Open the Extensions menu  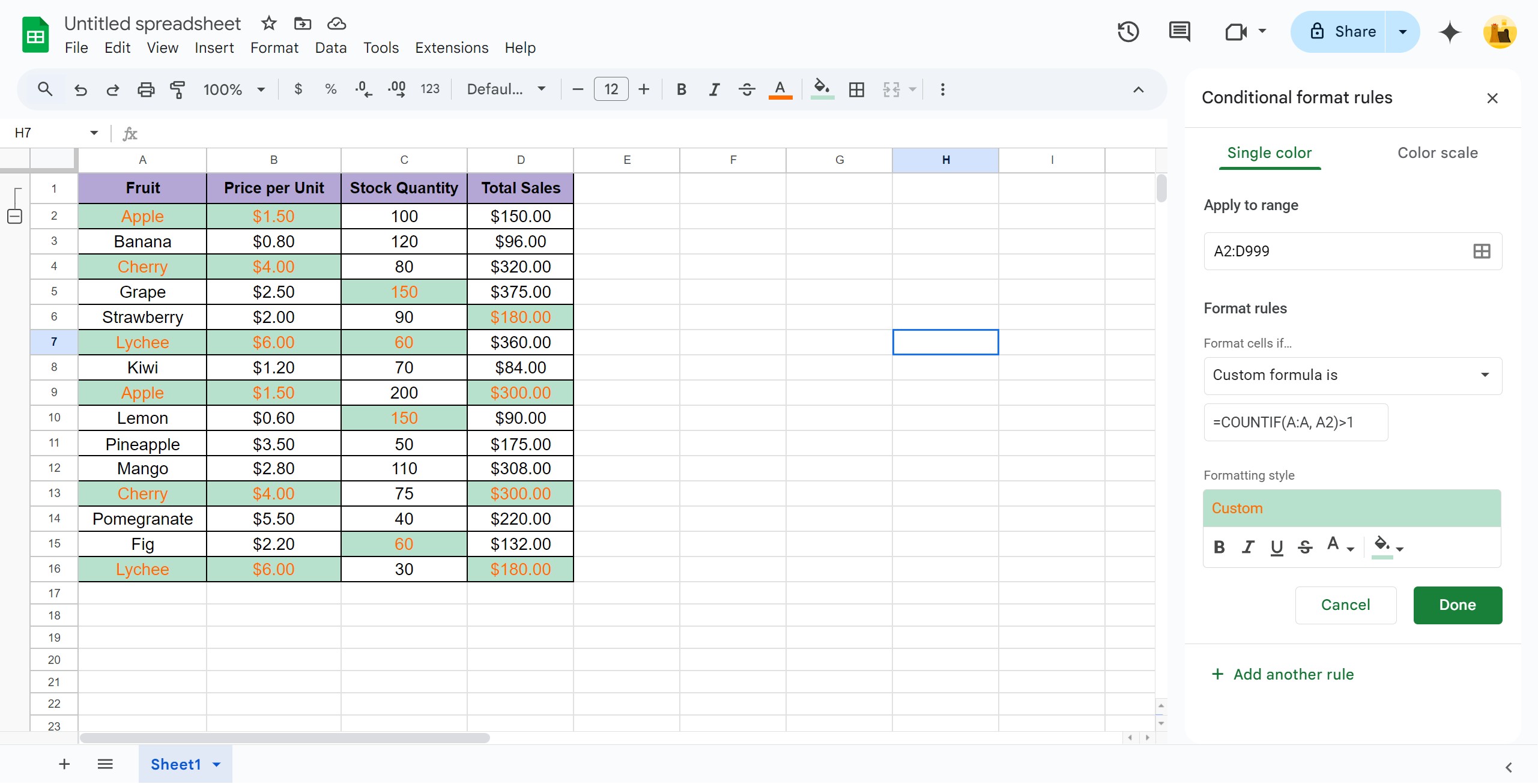[x=452, y=47]
